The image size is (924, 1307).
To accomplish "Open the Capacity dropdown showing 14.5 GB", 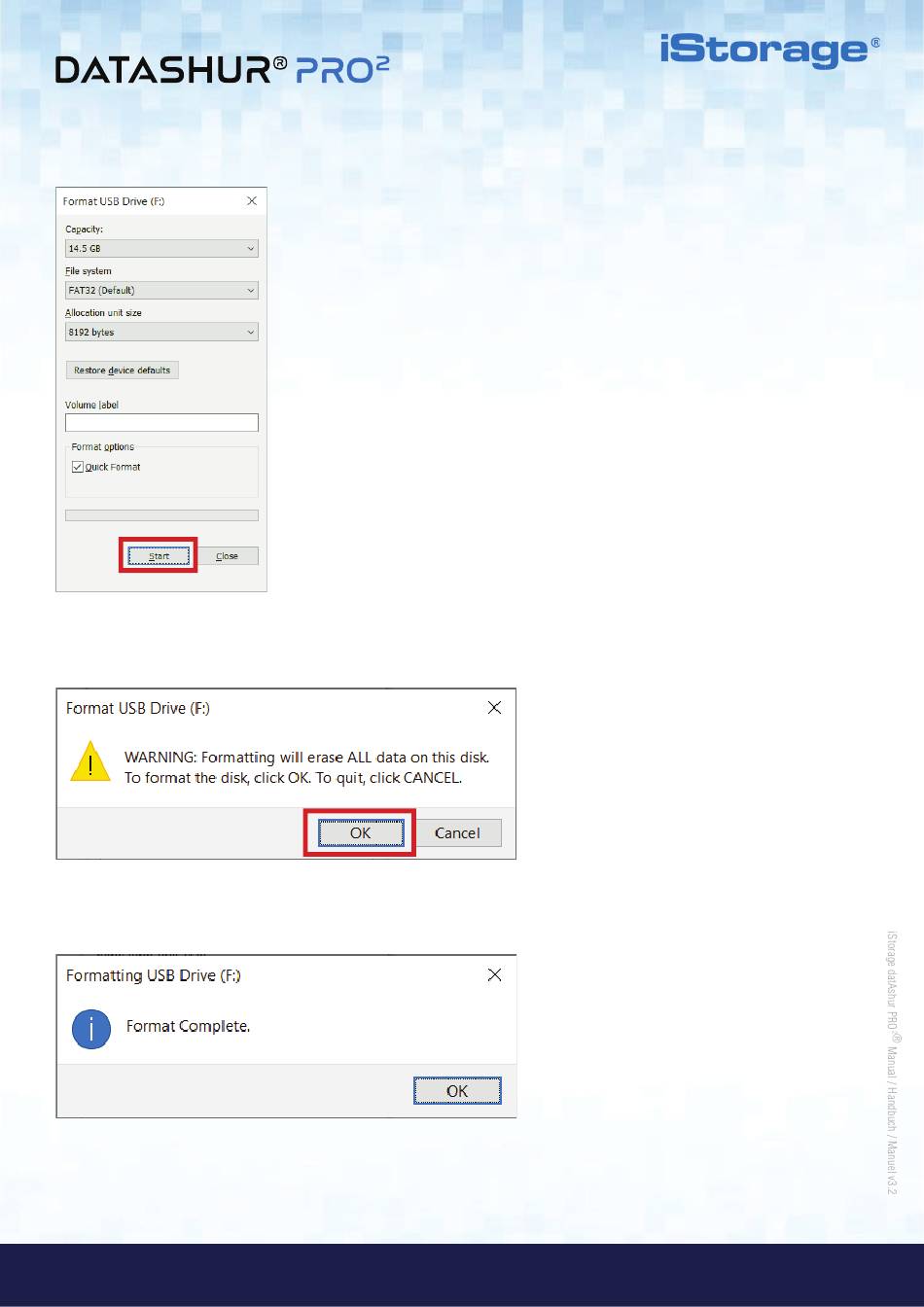I will (161, 249).
